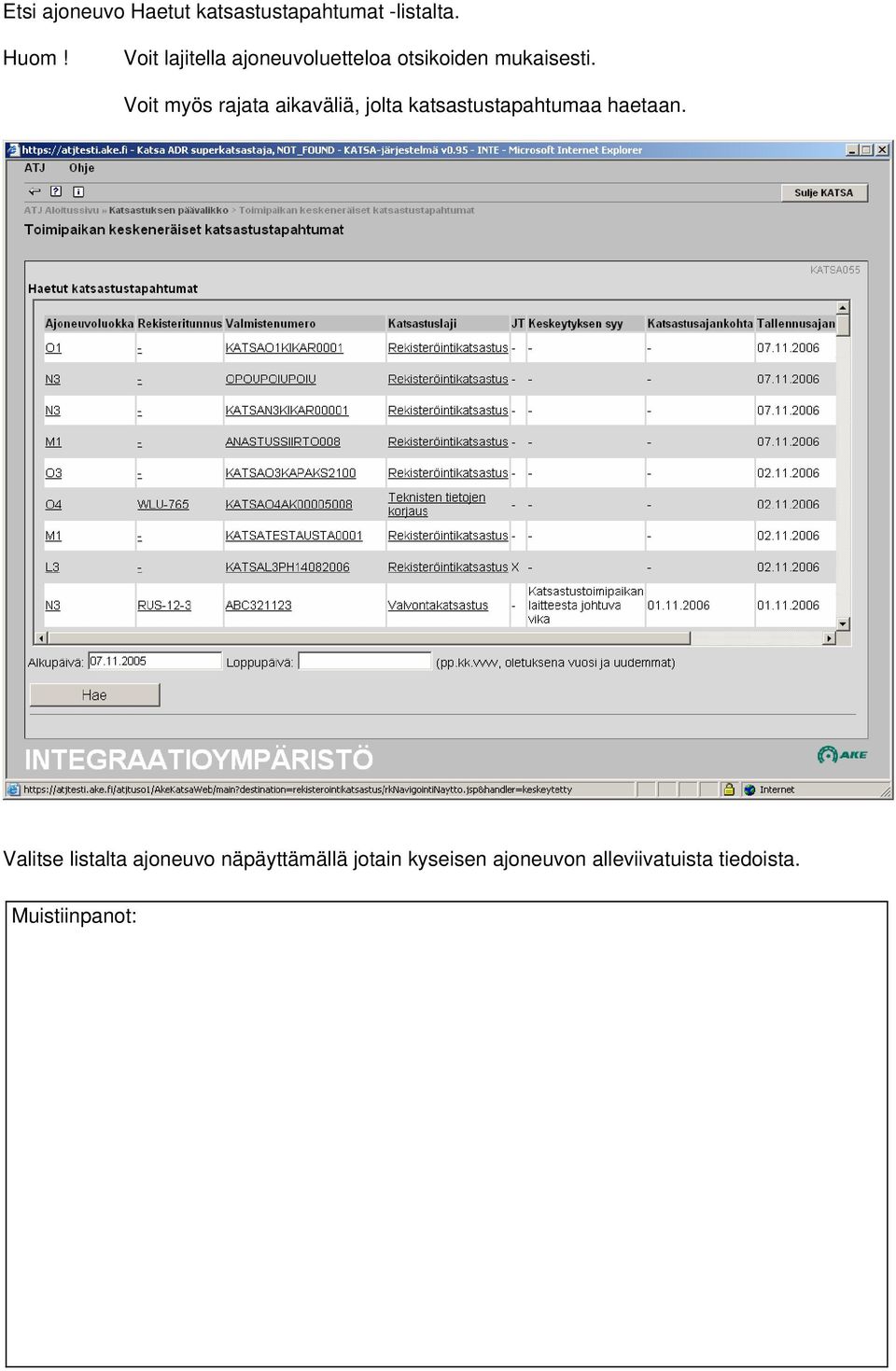Open Rekisteröintikatsastus link in KATSAL3PH14082006 row

(448, 567)
